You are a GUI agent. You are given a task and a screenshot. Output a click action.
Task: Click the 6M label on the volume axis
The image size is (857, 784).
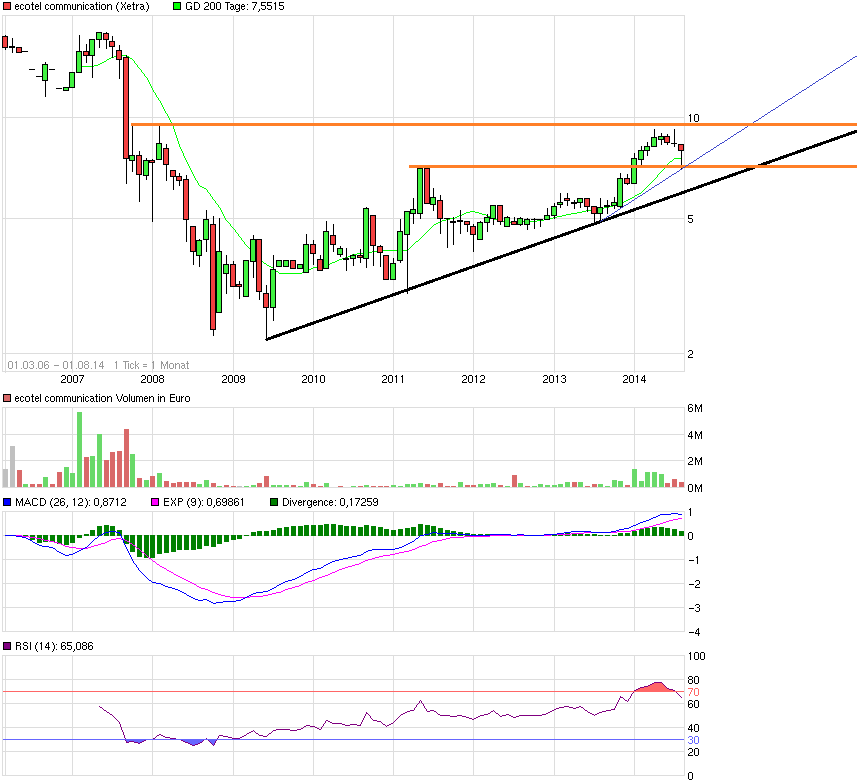693,409
